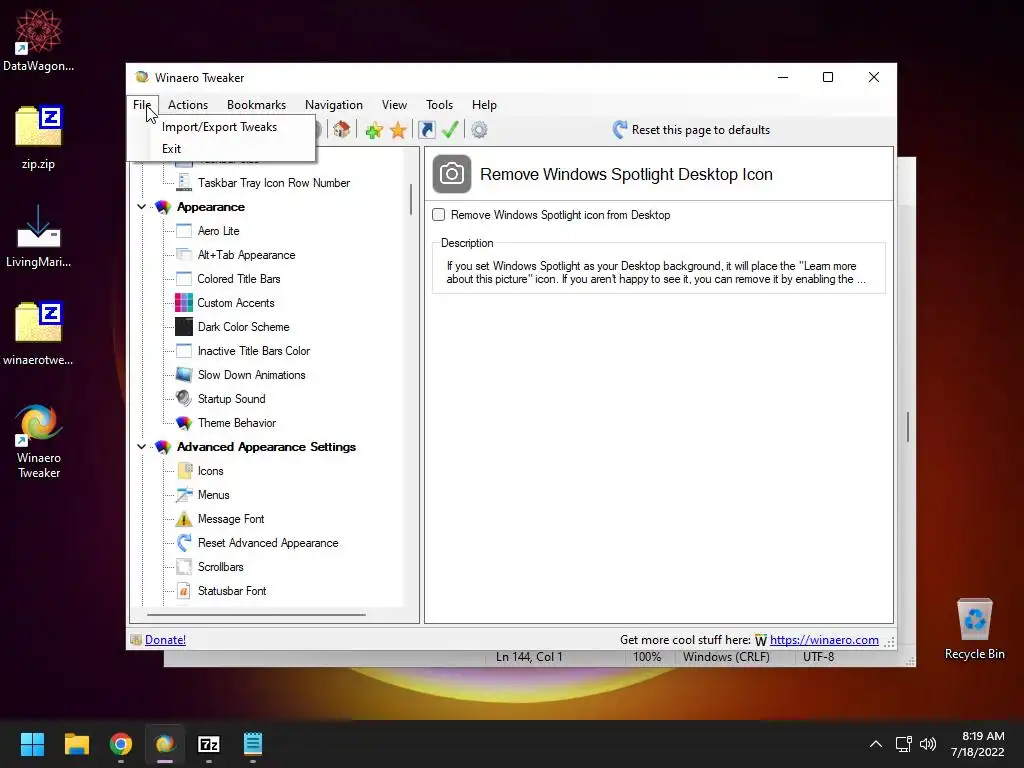Click Windows (CRLF) in Notepad status bar
Screen dimensions: 1024x768
pos(726,657)
